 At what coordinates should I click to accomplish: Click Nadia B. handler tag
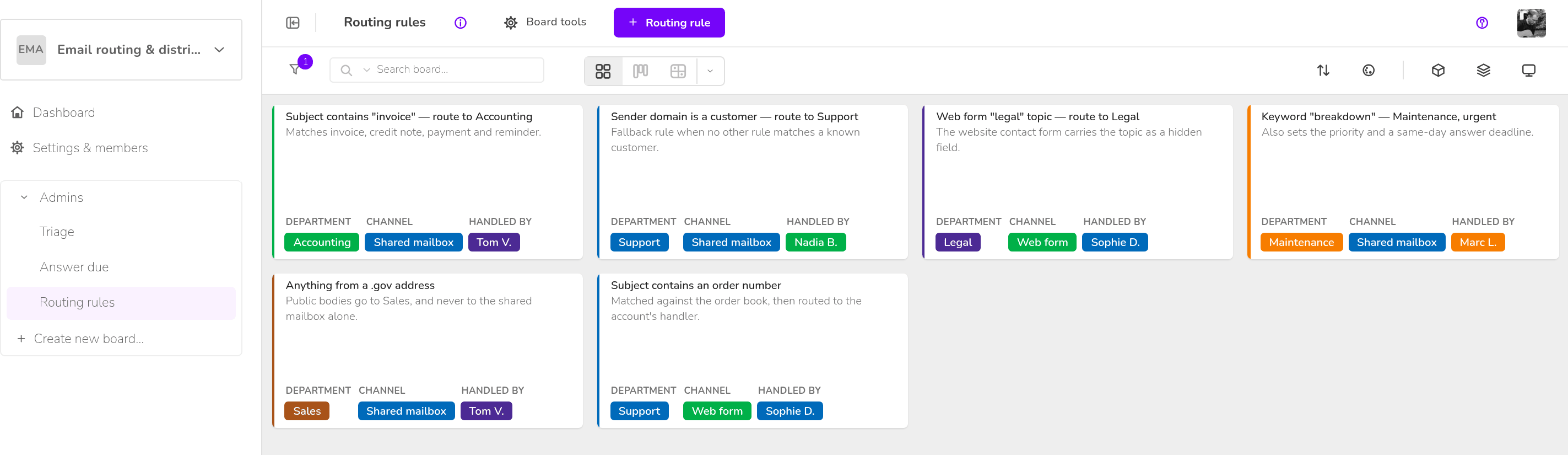815,243
